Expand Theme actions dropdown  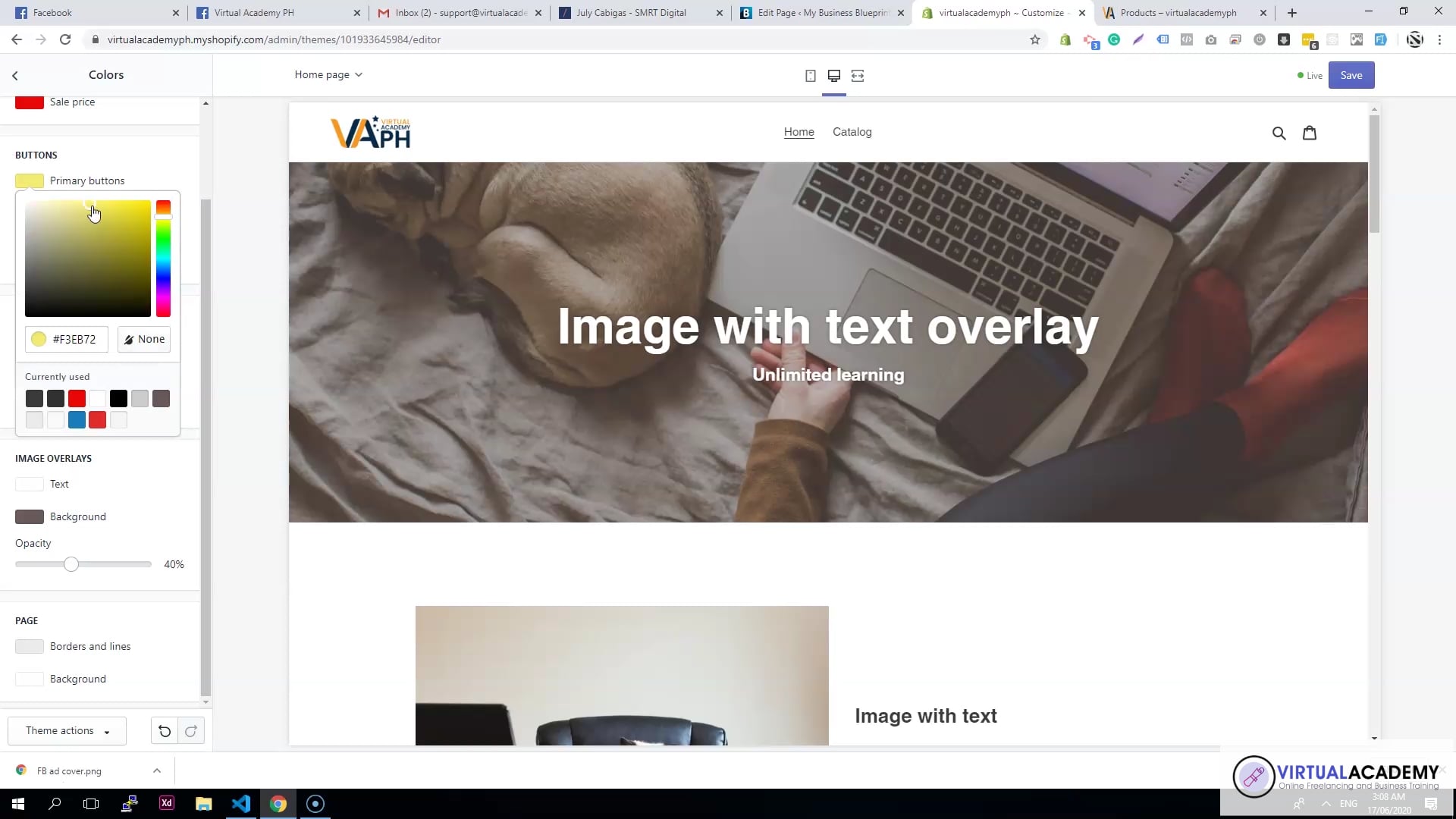point(67,731)
